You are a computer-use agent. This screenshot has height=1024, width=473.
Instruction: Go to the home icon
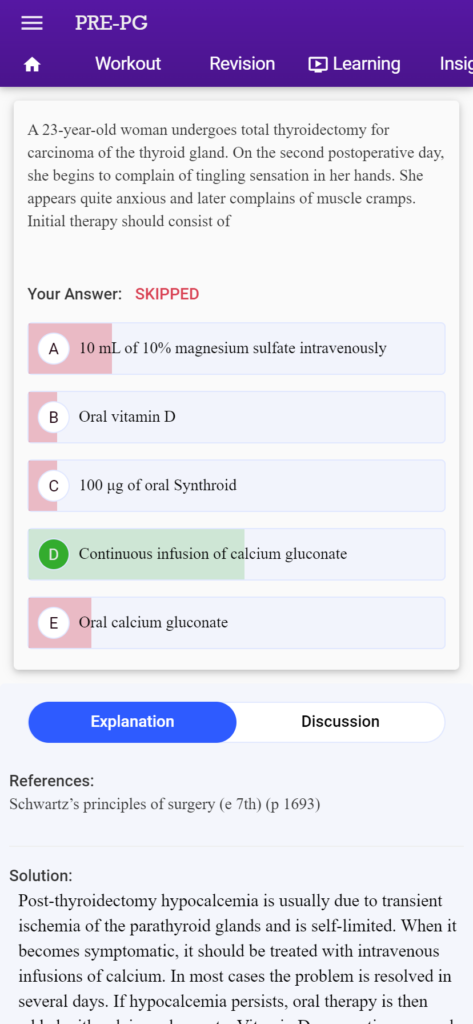tap(31, 64)
